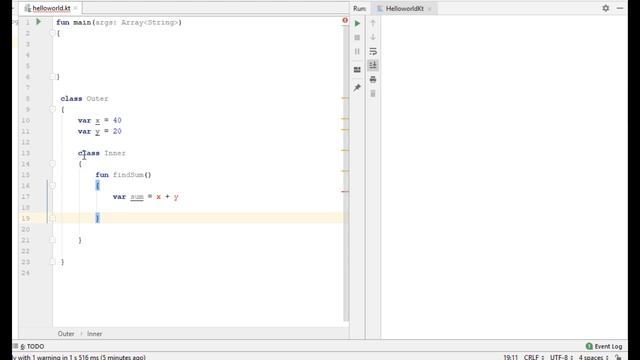This screenshot has height=360, width=640.
Task: Collapse findSum function body fold marker
Action: [x=52, y=186]
